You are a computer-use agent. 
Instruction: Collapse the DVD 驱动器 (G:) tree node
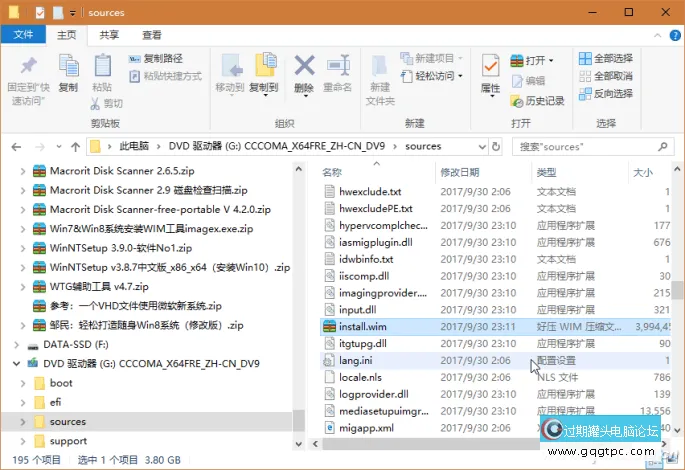17,363
